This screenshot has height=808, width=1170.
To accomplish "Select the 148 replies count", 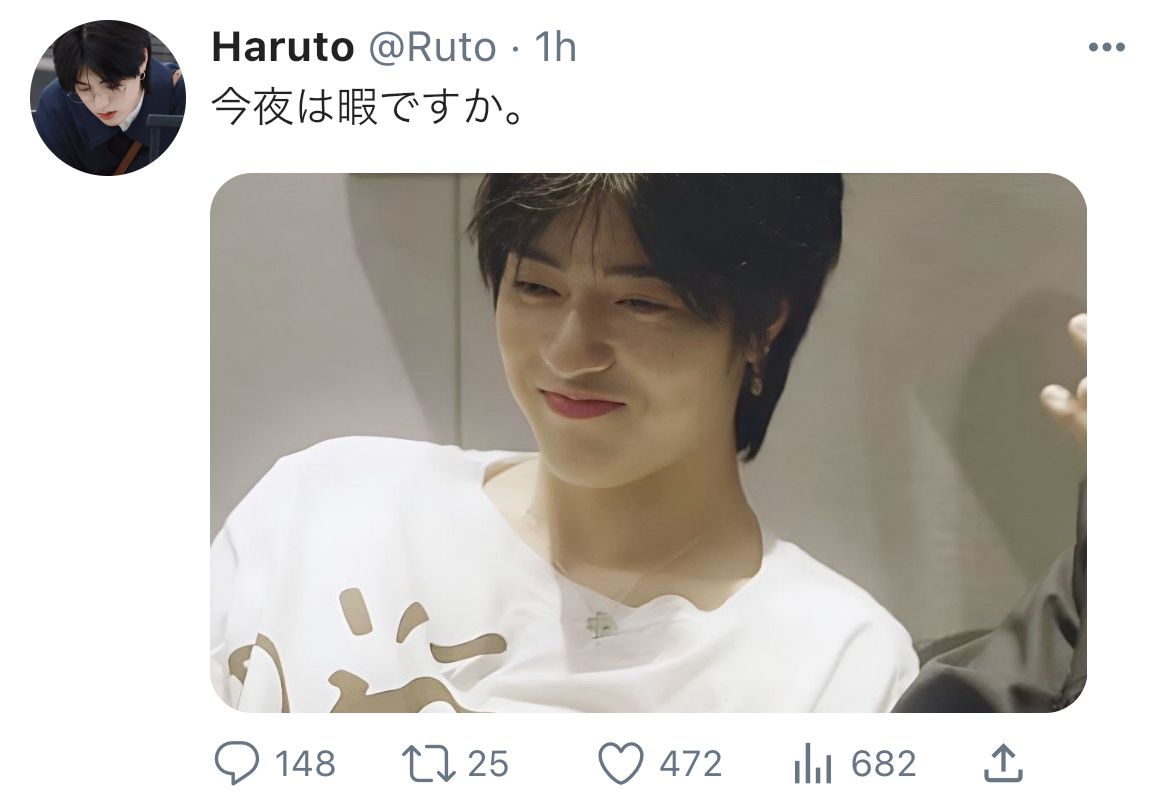I will click(x=305, y=764).
